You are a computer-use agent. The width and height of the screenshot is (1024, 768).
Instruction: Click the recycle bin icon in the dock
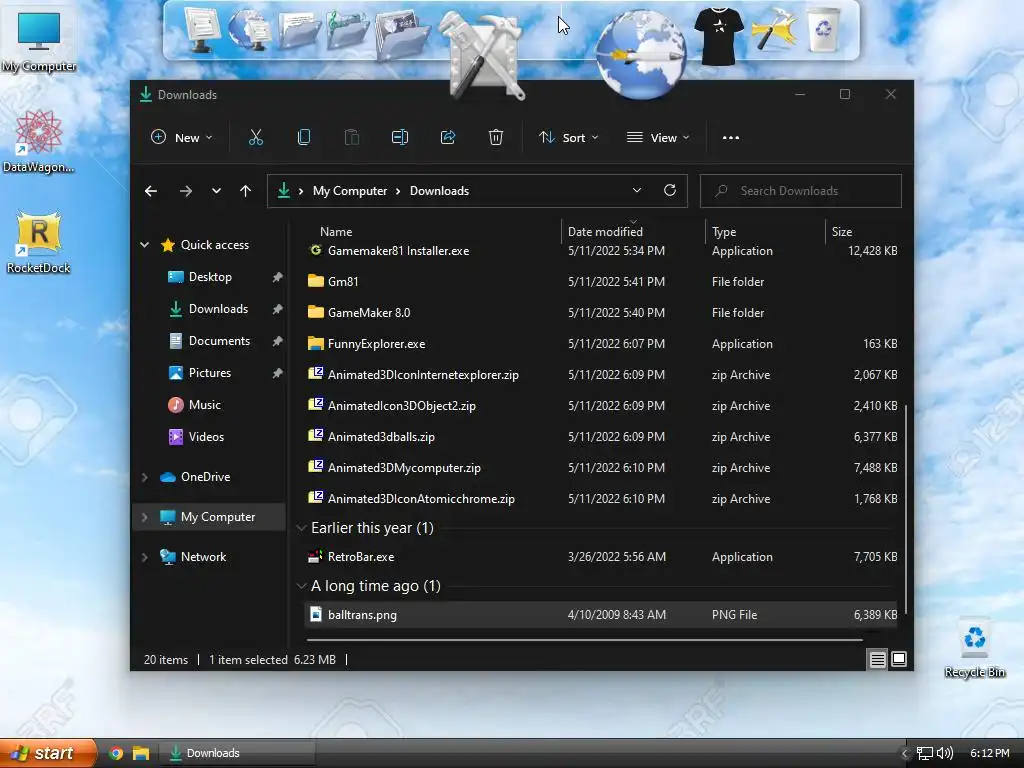click(824, 29)
